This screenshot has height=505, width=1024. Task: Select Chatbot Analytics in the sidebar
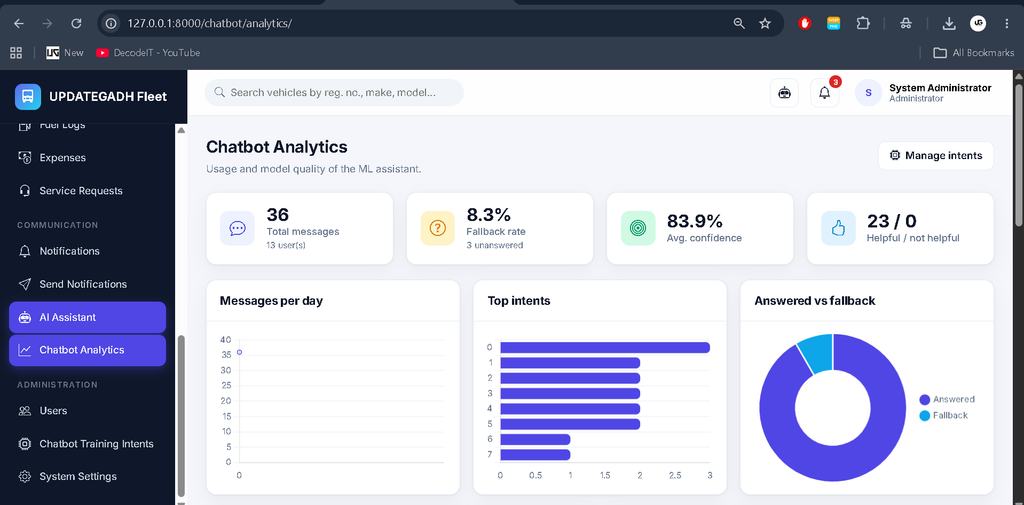(x=88, y=350)
